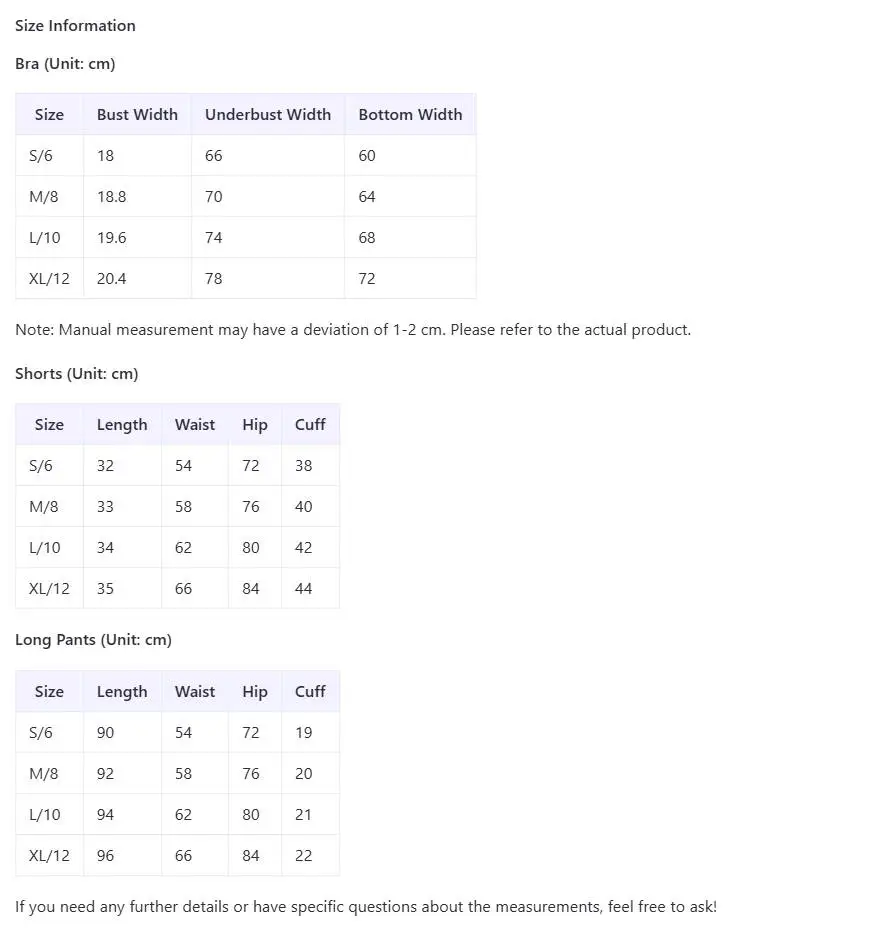This screenshot has height=931, width=875.
Task: Click the "Long Pants (Unit: cm)" title
Action: tap(93, 640)
